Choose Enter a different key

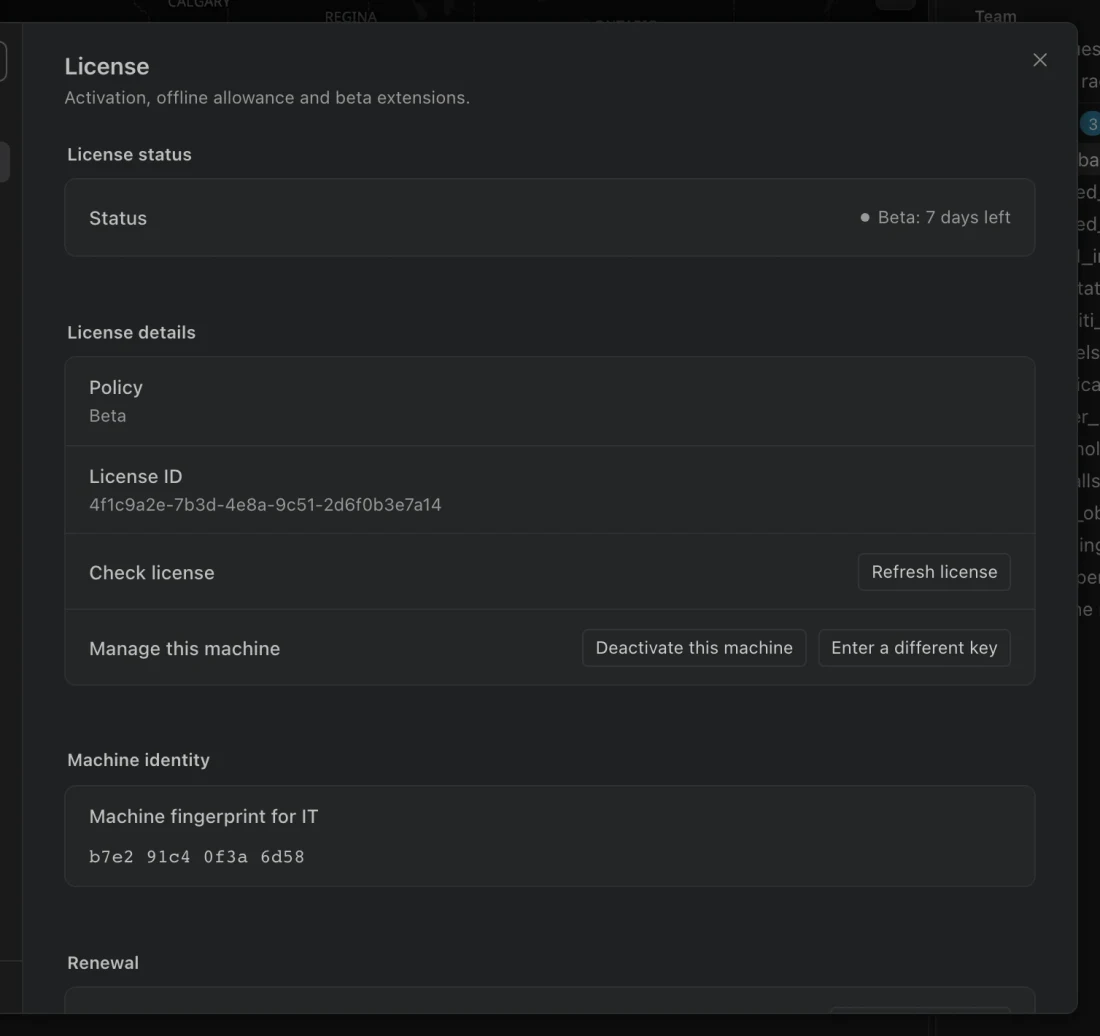(x=914, y=647)
